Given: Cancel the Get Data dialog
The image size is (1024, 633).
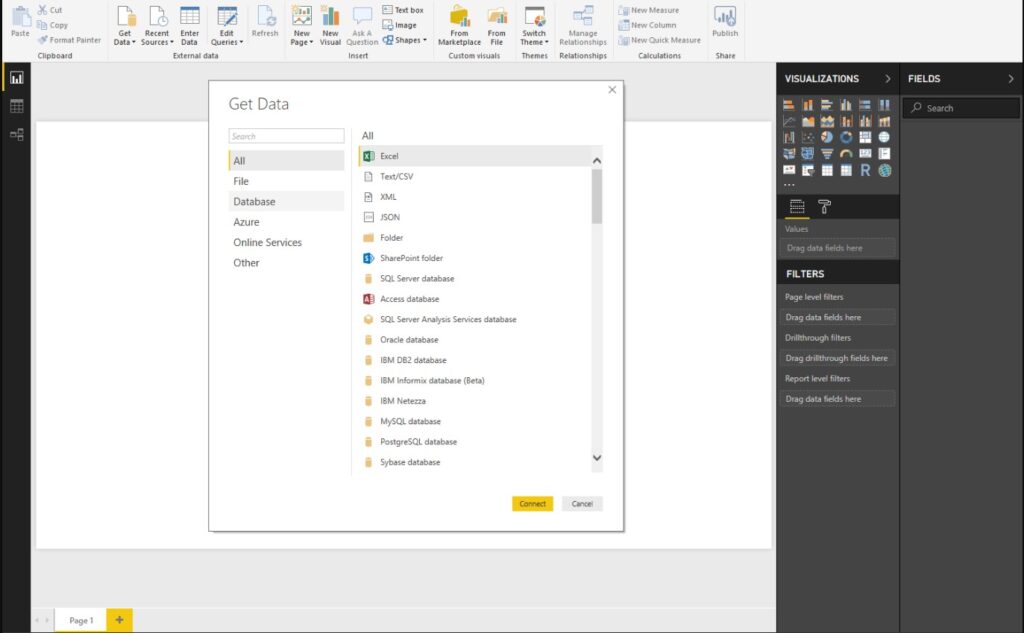Looking at the screenshot, I should [x=582, y=504].
